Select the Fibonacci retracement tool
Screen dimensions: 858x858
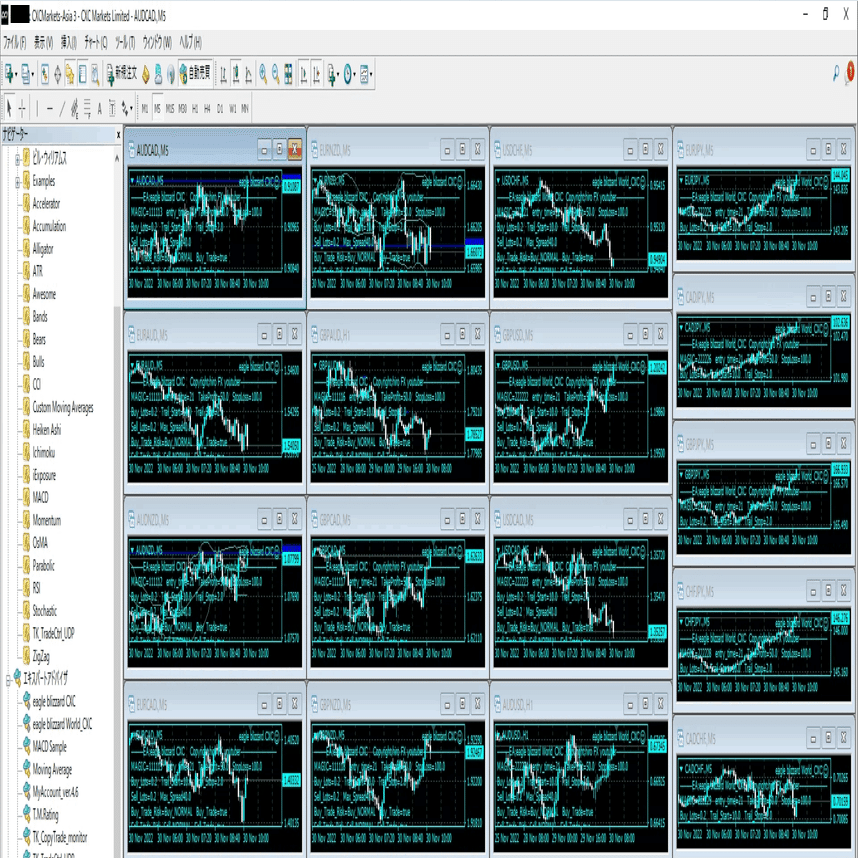click(87, 108)
